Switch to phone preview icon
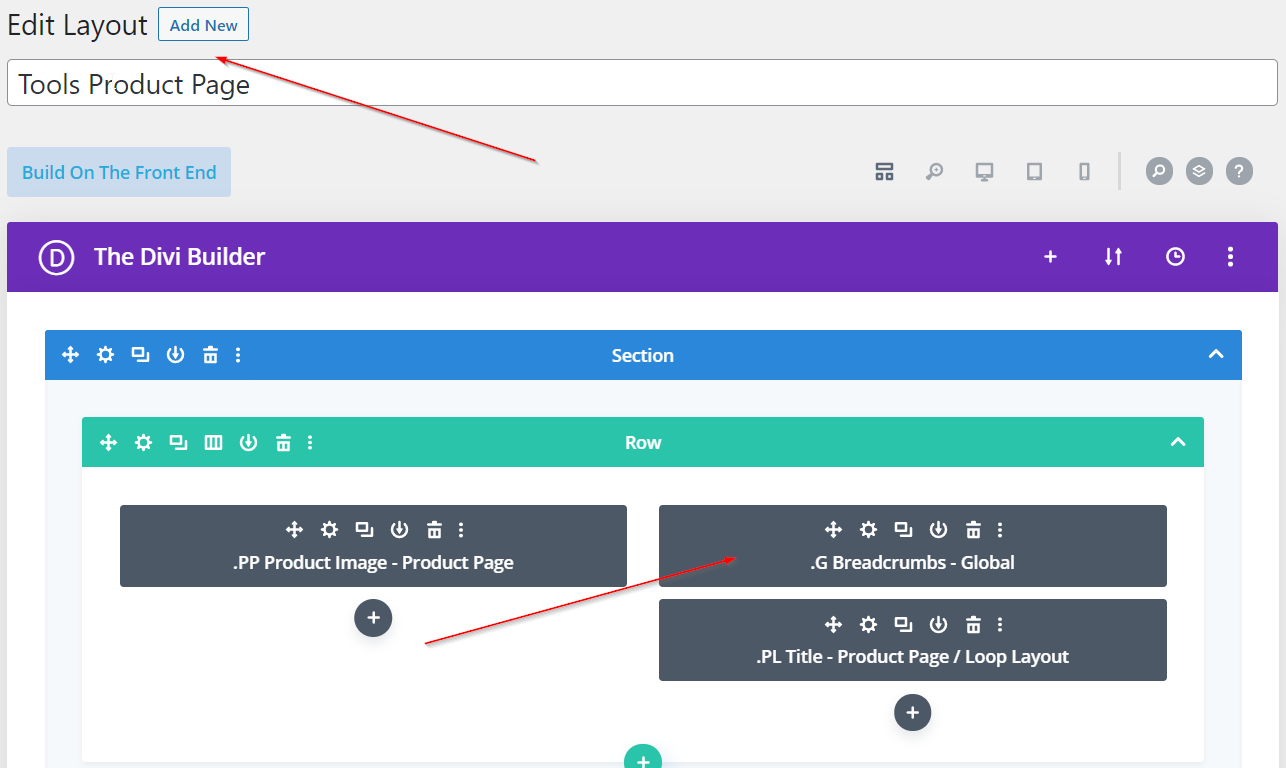This screenshot has height=768, width=1286. (1084, 172)
